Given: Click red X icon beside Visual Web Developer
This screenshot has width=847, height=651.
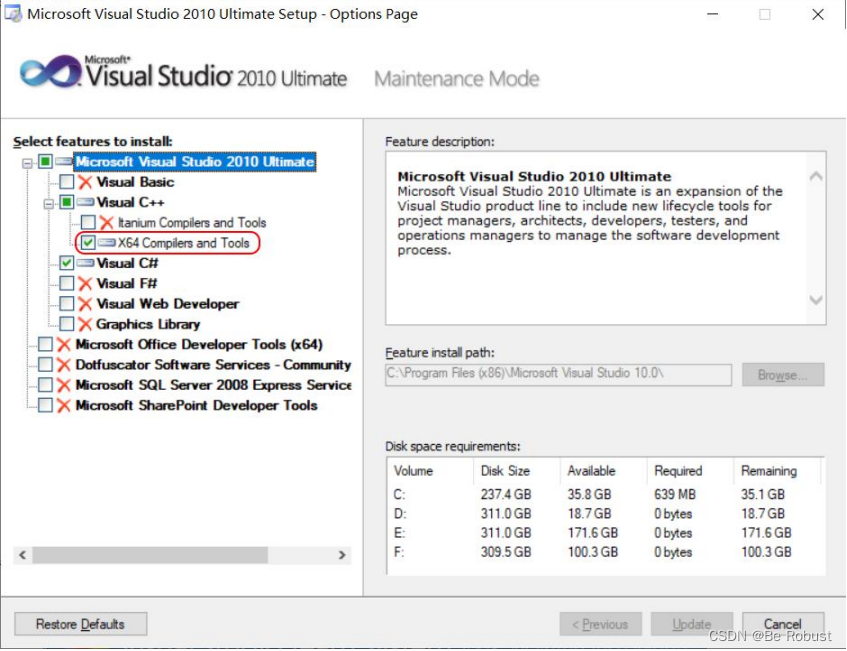Looking at the screenshot, I should point(85,304).
